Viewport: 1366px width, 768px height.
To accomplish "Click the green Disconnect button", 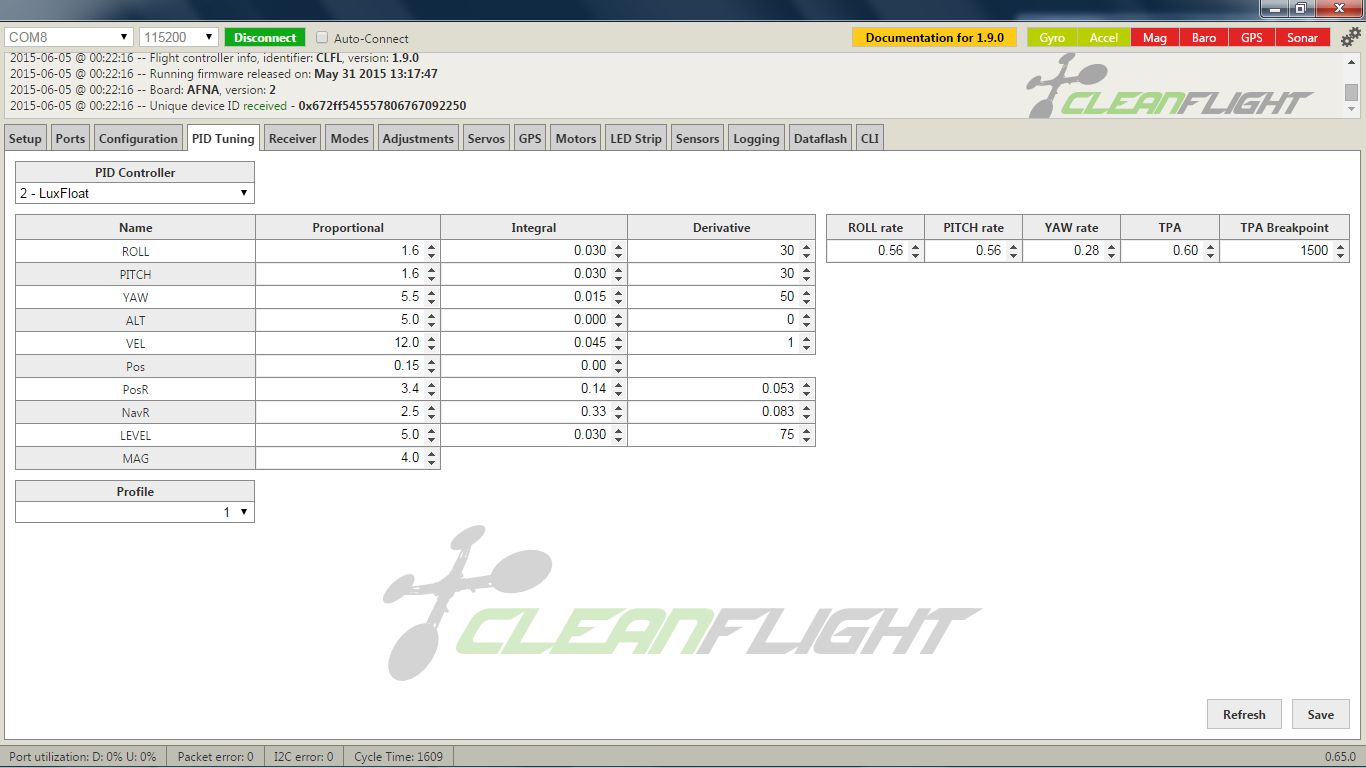I will click(265, 37).
